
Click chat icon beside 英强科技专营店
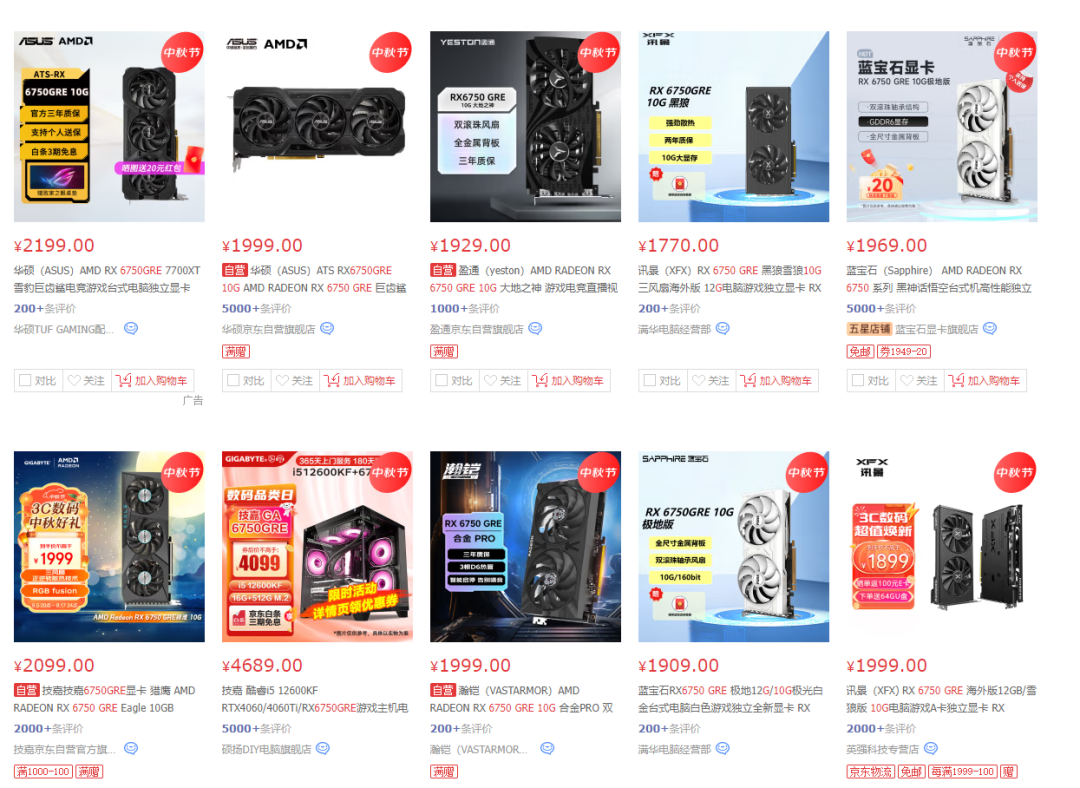(x=931, y=749)
